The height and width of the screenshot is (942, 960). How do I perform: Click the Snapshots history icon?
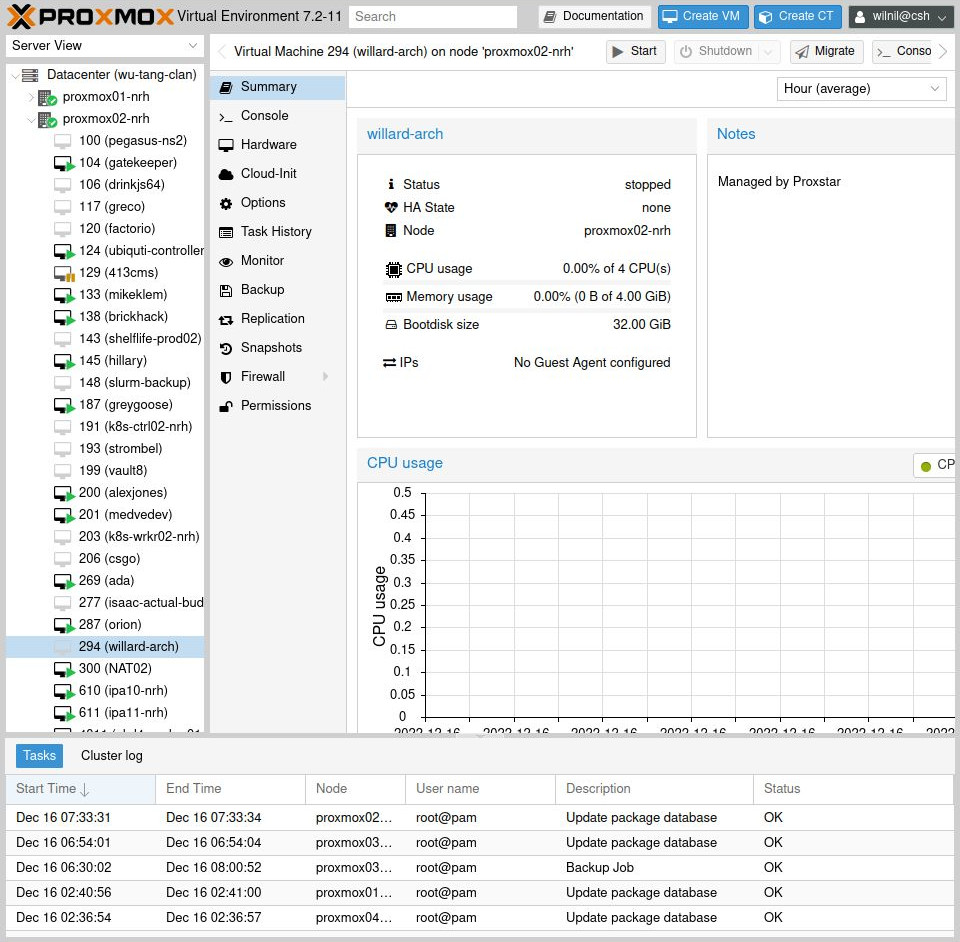coord(226,348)
